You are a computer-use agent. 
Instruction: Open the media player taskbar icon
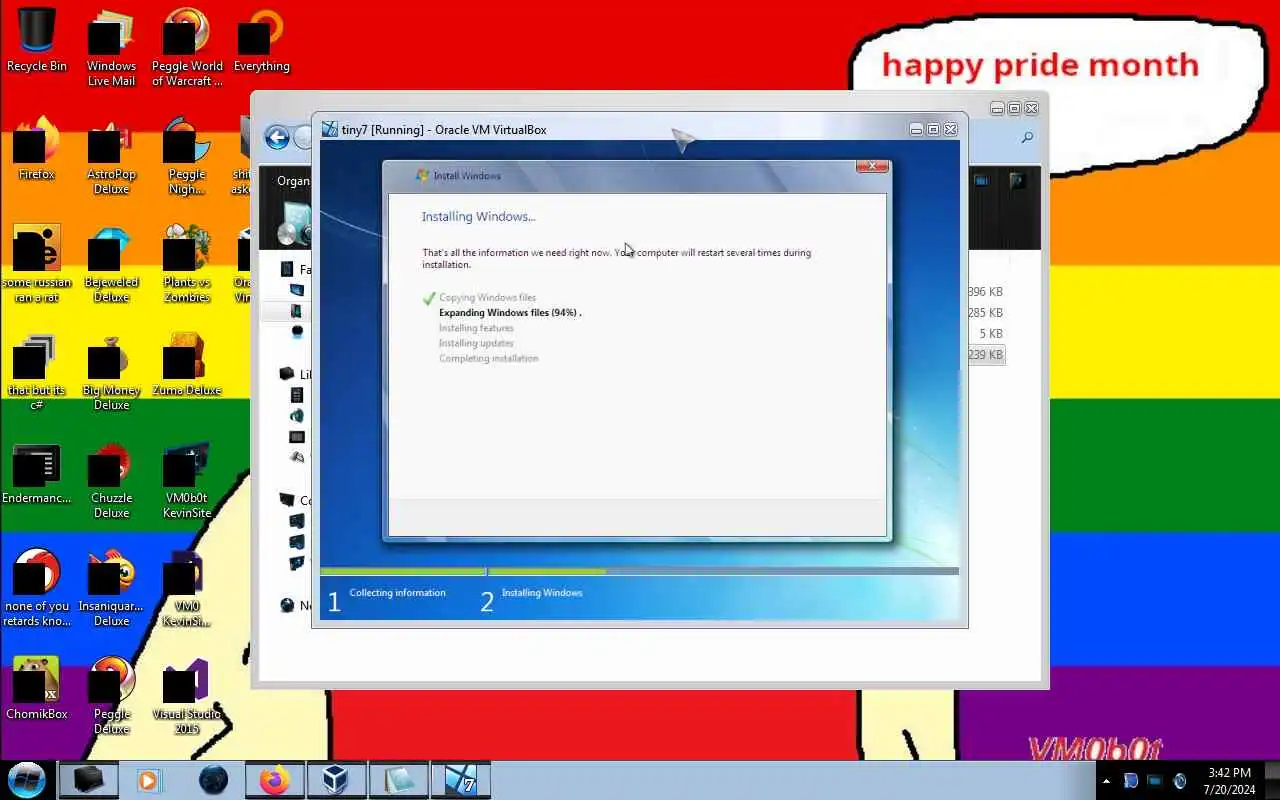pyautogui.click(x=149, y=780)
